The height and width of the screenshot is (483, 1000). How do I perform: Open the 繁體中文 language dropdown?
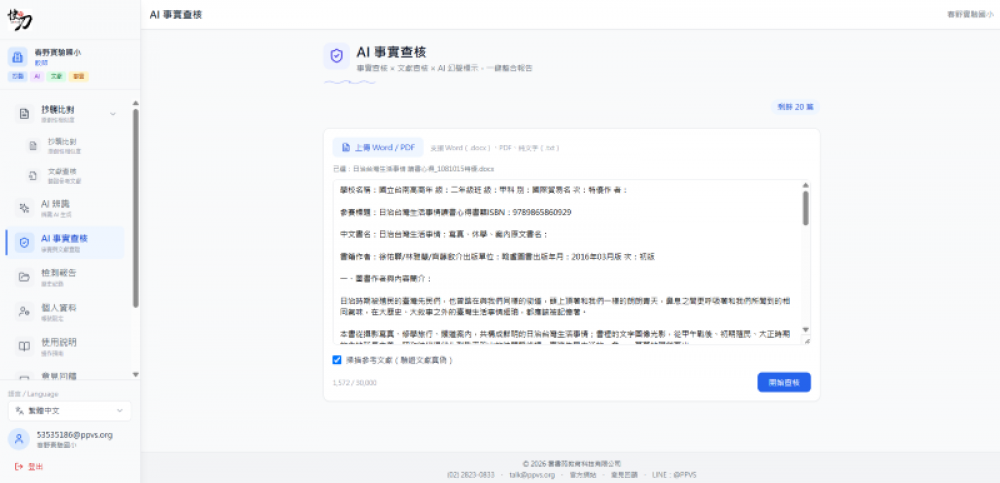click(x=70, y=411)
